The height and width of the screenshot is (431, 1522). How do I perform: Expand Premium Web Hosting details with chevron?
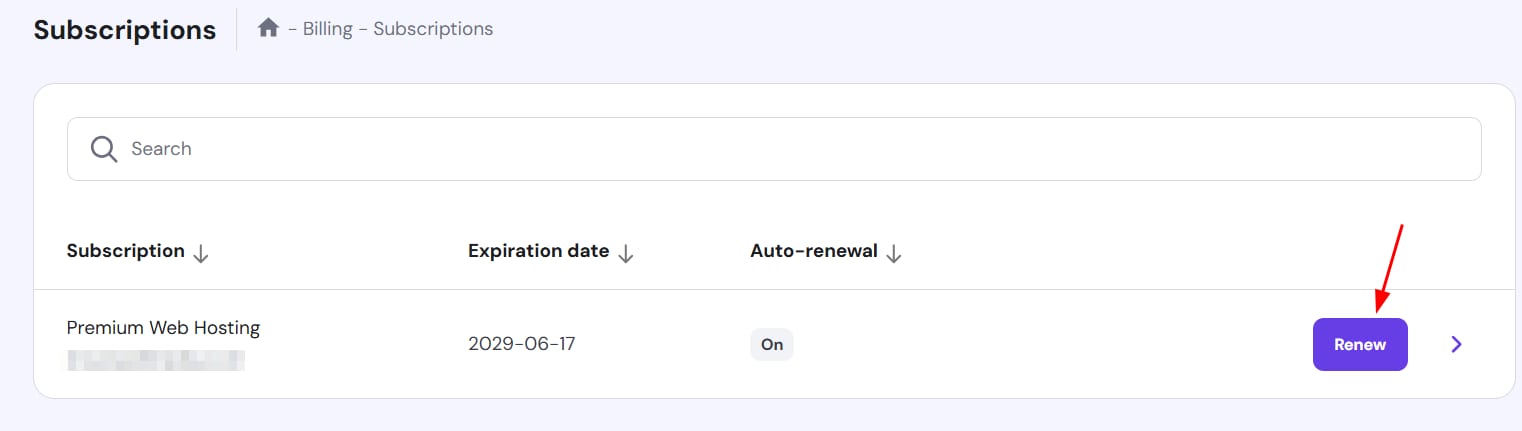1456,344
